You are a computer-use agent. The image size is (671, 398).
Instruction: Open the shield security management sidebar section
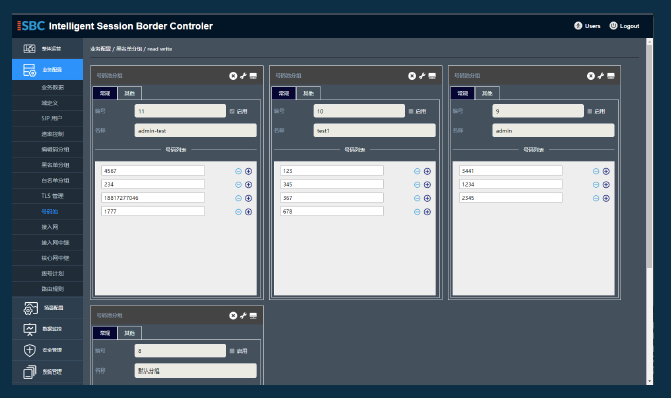click(48, 350)
